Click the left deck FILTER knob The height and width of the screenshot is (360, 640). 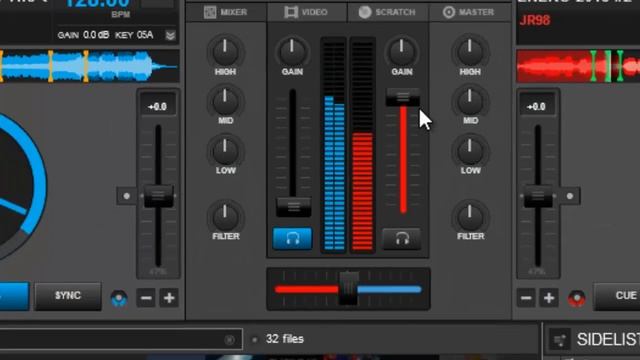click(x=225, y=217)
